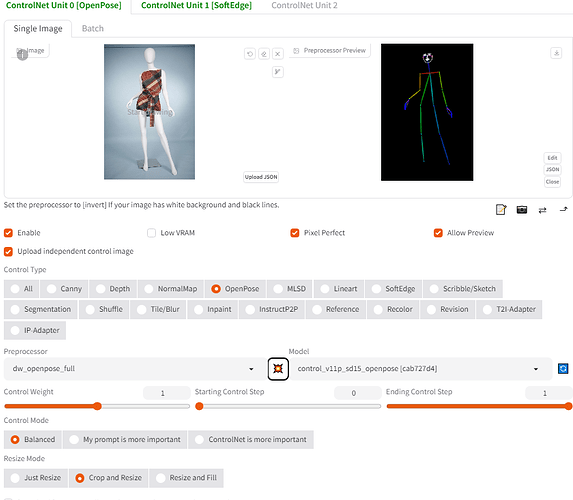Remove the input image with X icon

pos(278,54)
